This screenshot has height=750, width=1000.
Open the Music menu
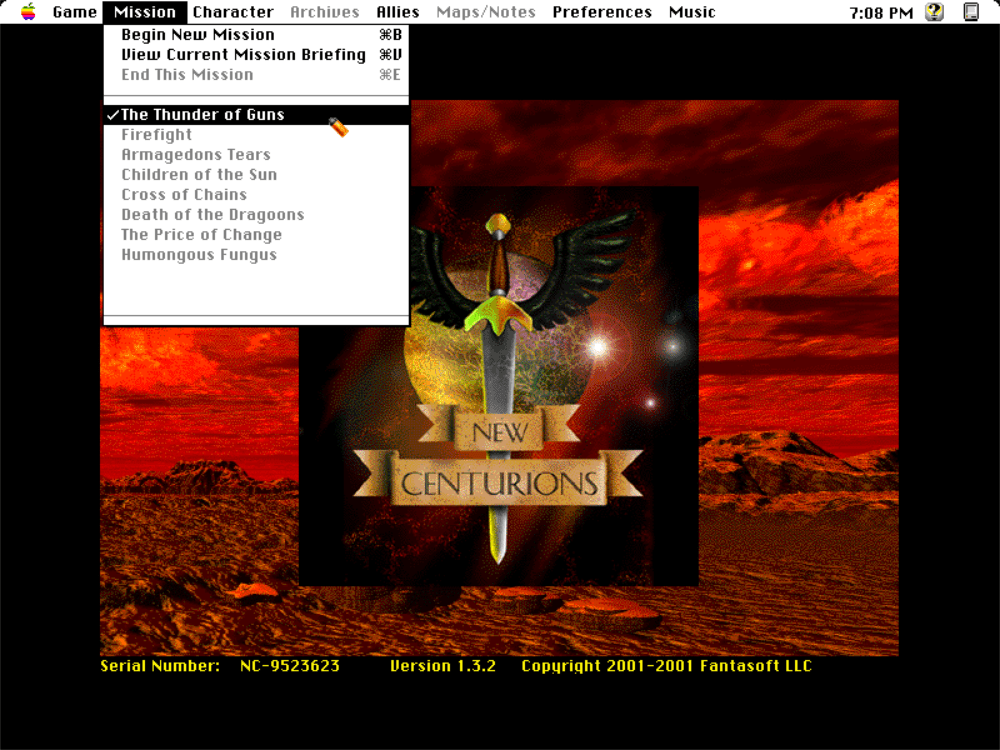[692, 12]
